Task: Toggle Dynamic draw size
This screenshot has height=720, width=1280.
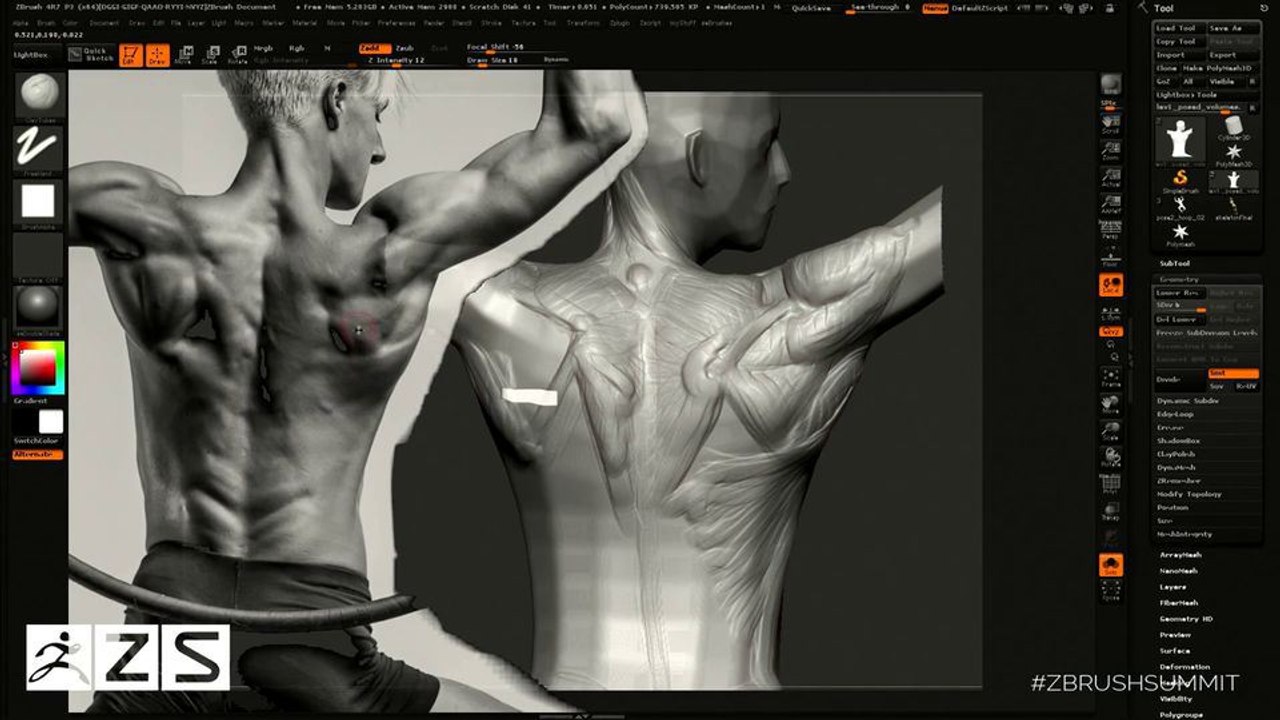Action: 556,60
